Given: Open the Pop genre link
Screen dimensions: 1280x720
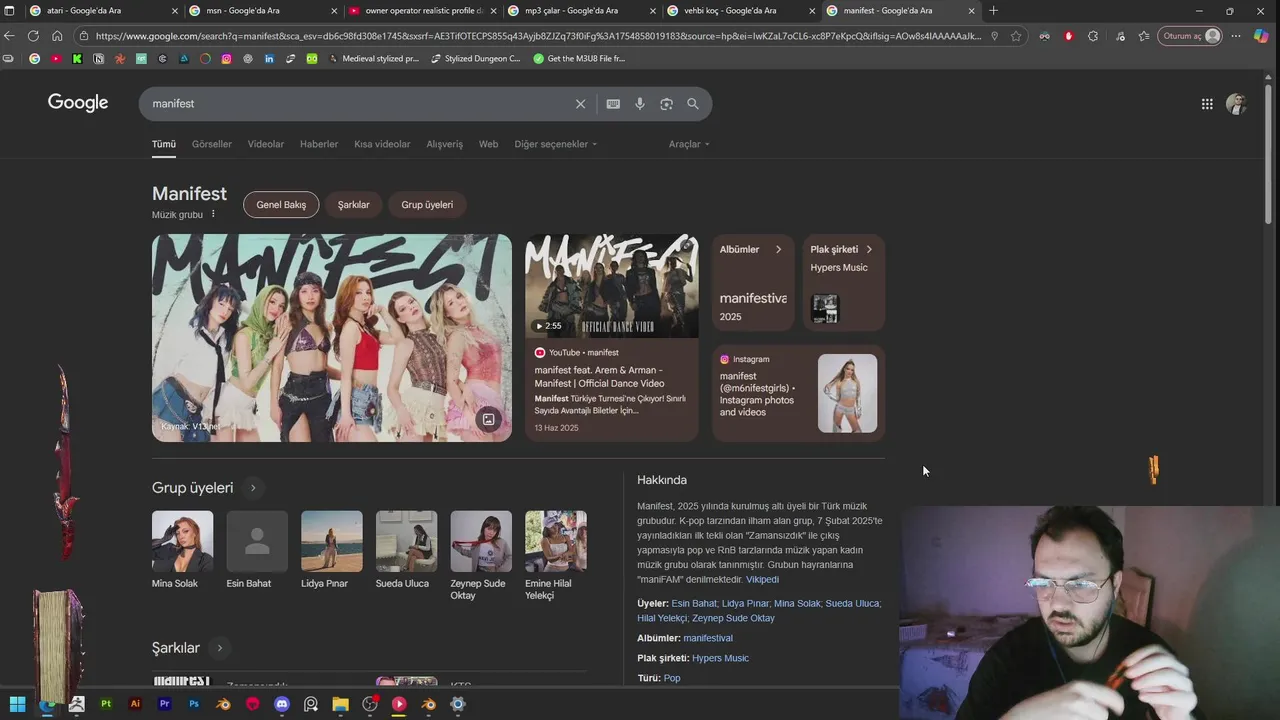Looking at the screenshot, I should 672,678.
